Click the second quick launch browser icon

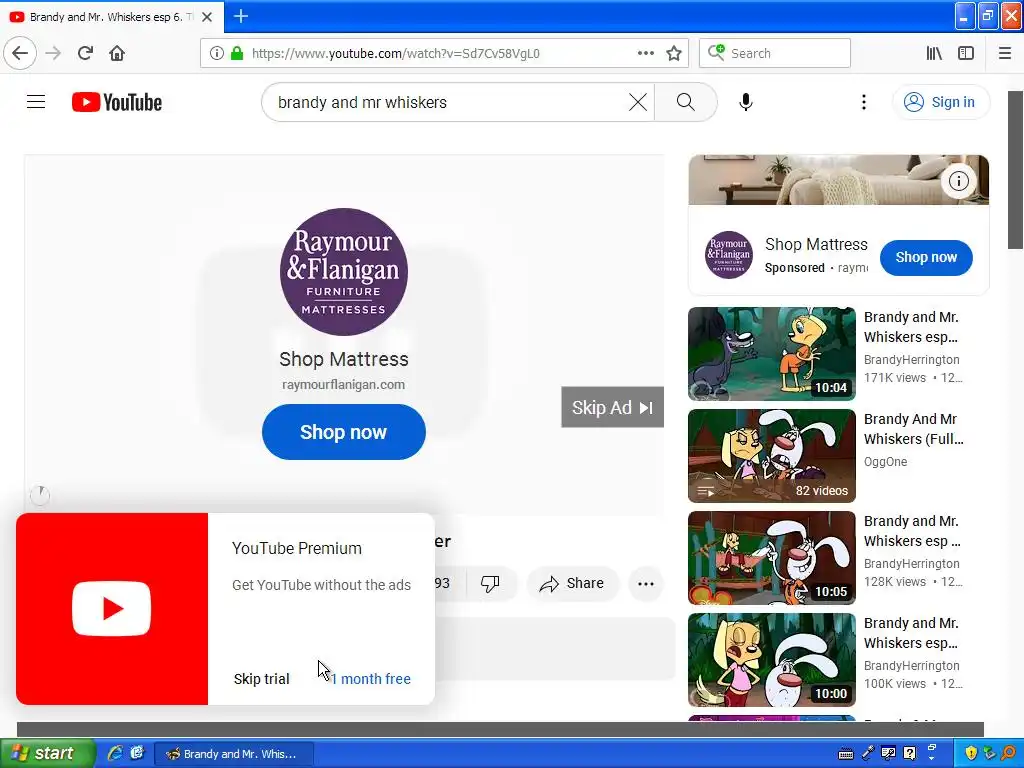click(x=136, y=753)
